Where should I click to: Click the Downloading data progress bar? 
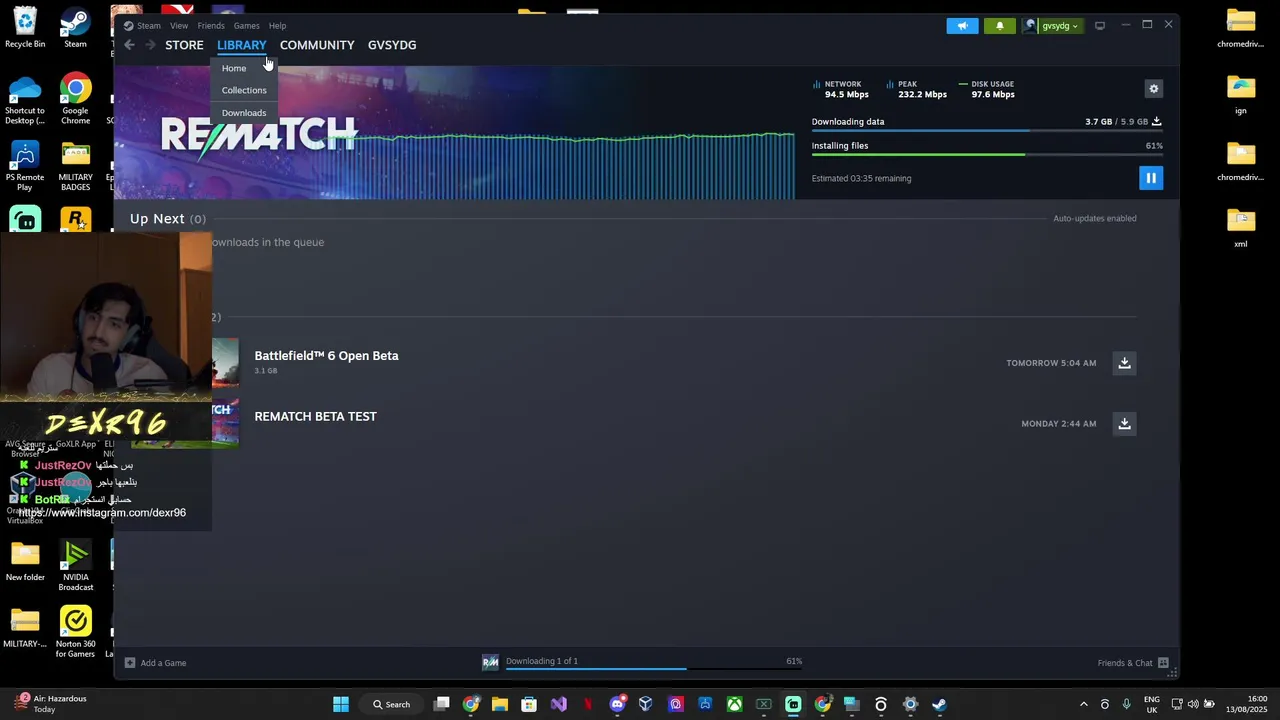click(x=987, y=131)
